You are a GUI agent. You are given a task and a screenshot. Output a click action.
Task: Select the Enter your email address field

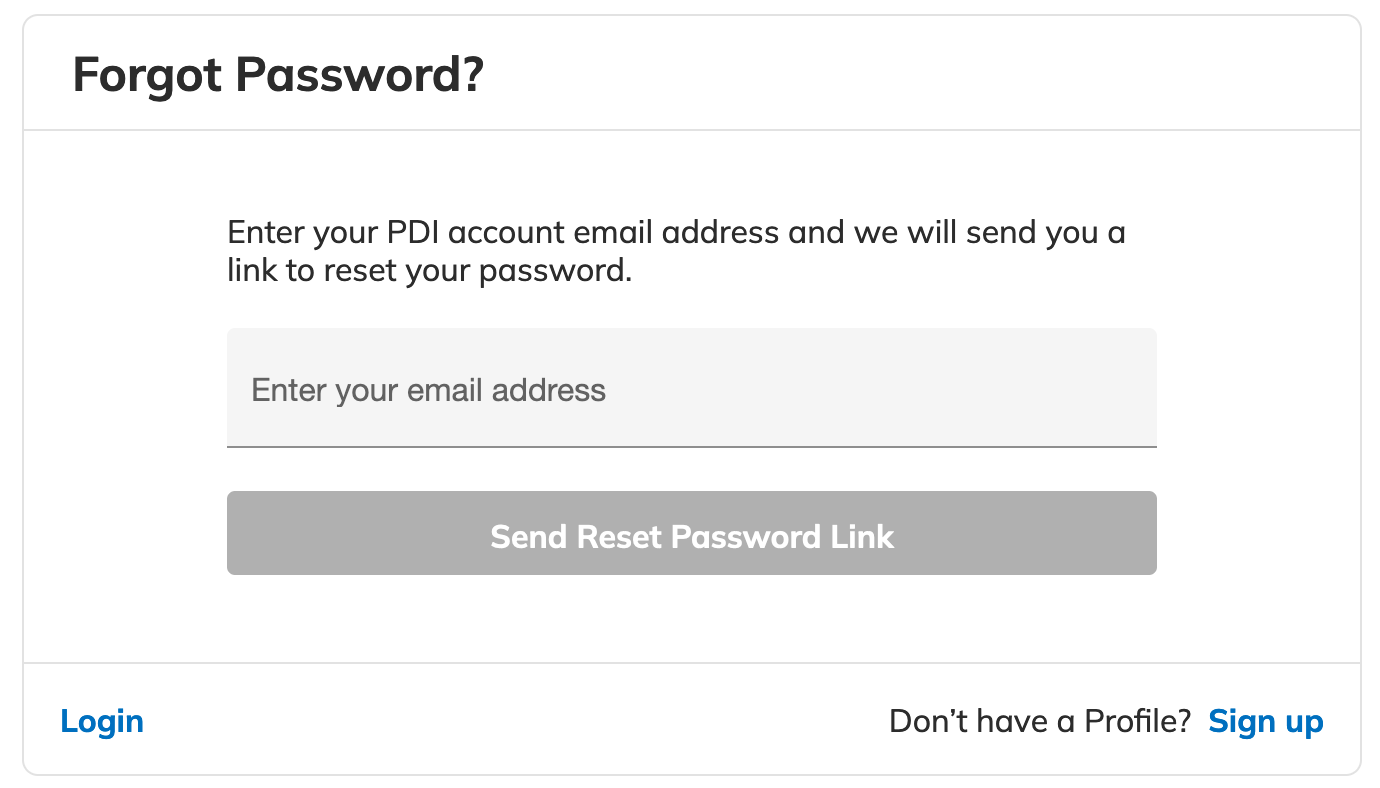click(x=692, y=388)
